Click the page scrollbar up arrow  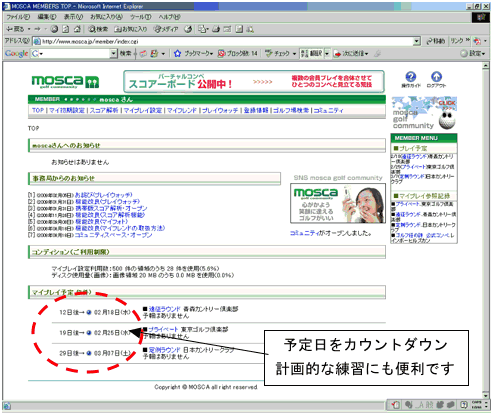click(486, 66)
